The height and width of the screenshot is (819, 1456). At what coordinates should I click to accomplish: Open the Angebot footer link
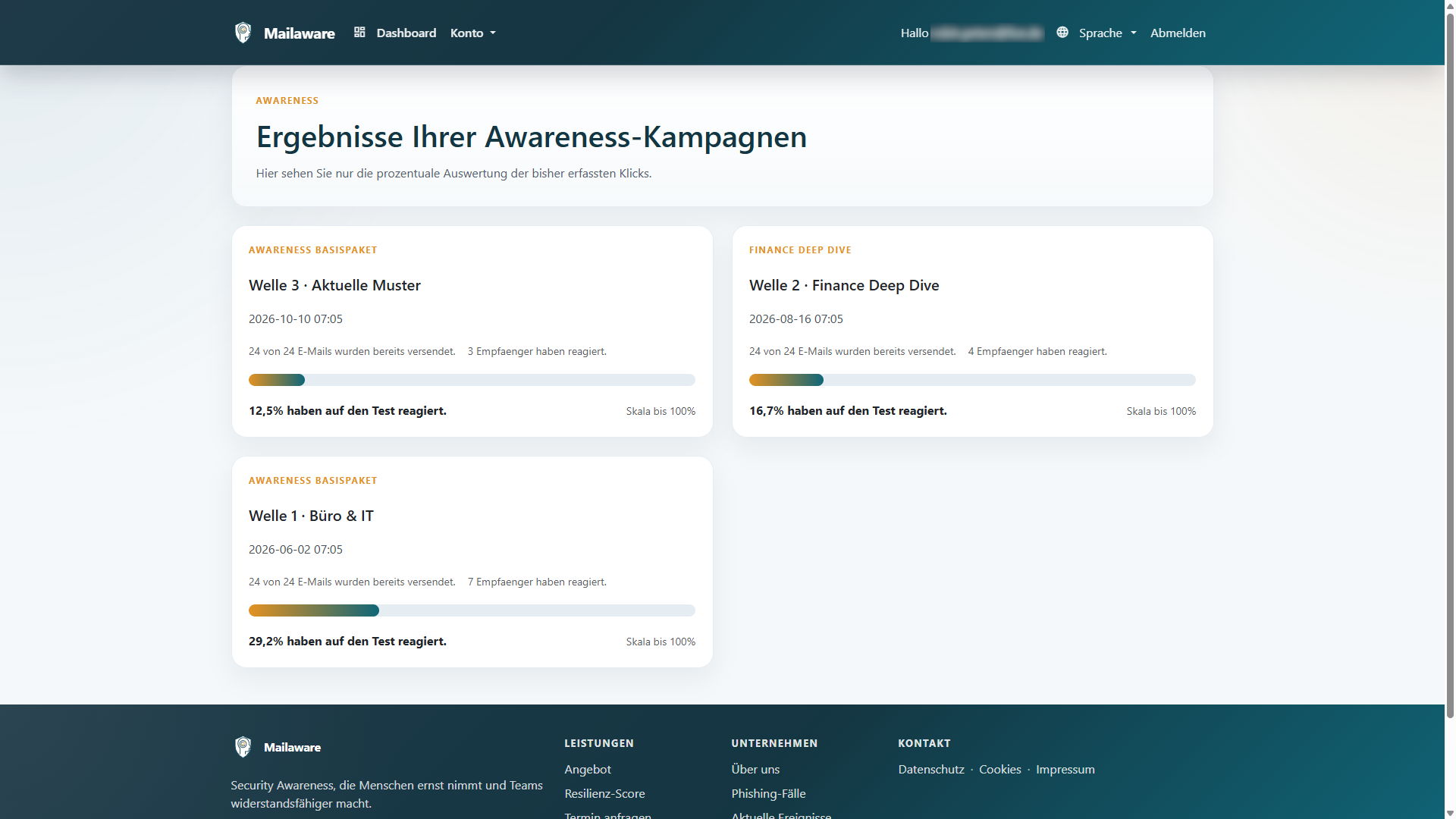click(x=588, y=769)
